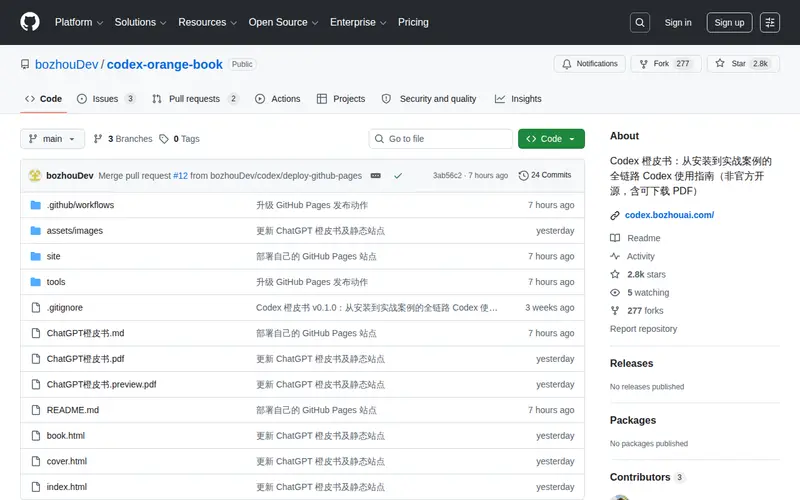Open the README.md file
800x500 pixels.
[73, 410]
